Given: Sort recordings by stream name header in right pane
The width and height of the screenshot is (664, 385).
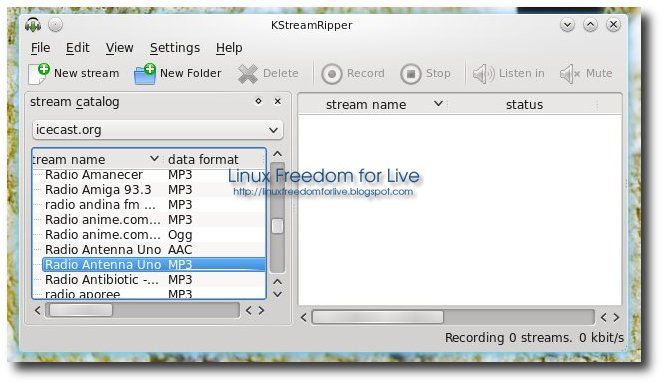Looking at the screenshot, I should (374, 105).
